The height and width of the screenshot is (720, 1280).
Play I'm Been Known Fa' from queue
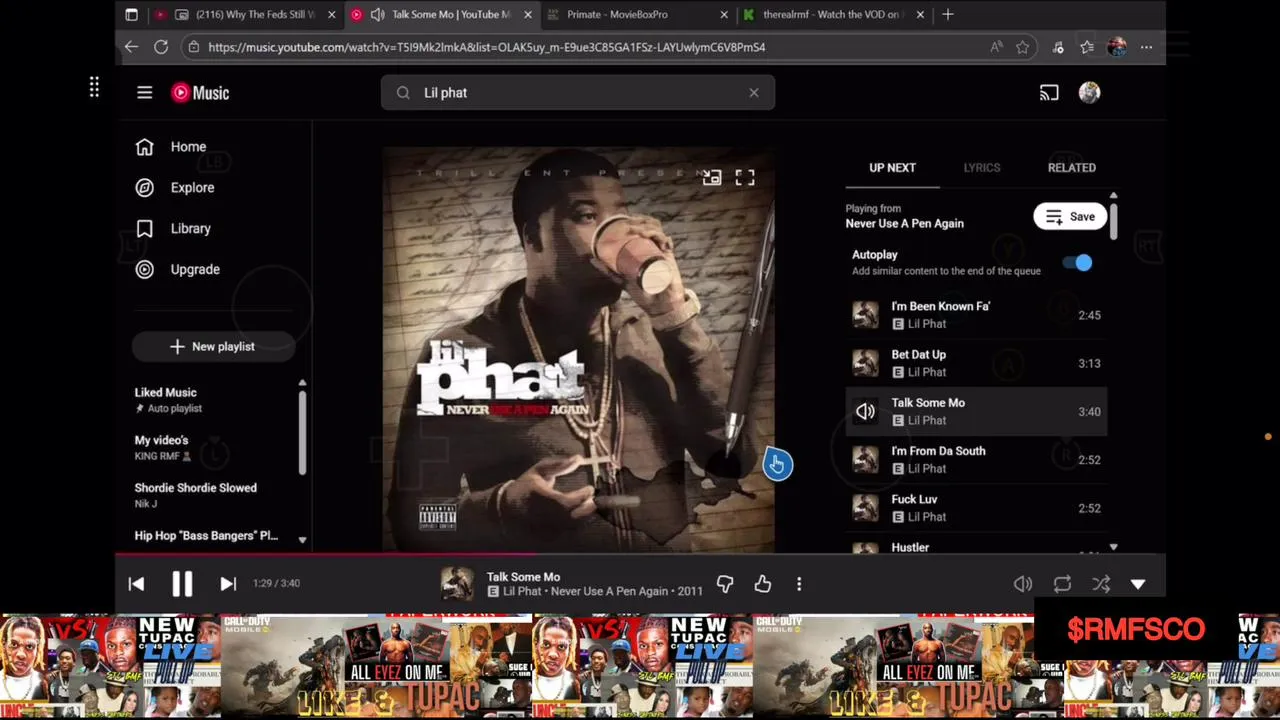[x=976, y=315]
